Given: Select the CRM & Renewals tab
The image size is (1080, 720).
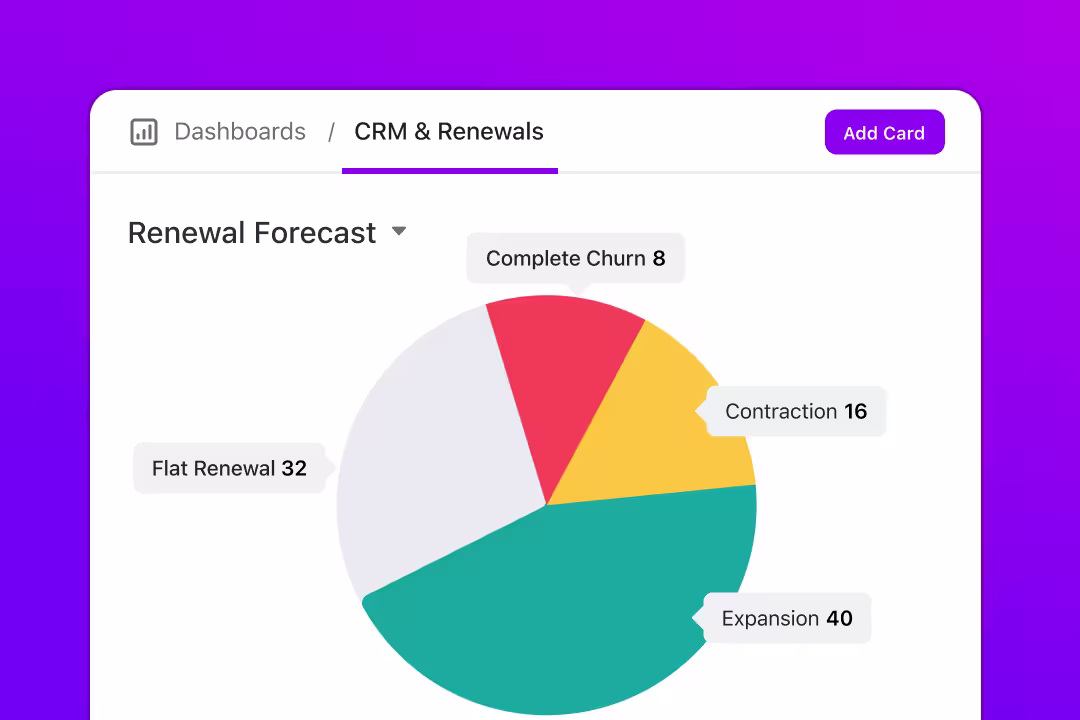Looking at the screenshot, I should click(449, 132).
